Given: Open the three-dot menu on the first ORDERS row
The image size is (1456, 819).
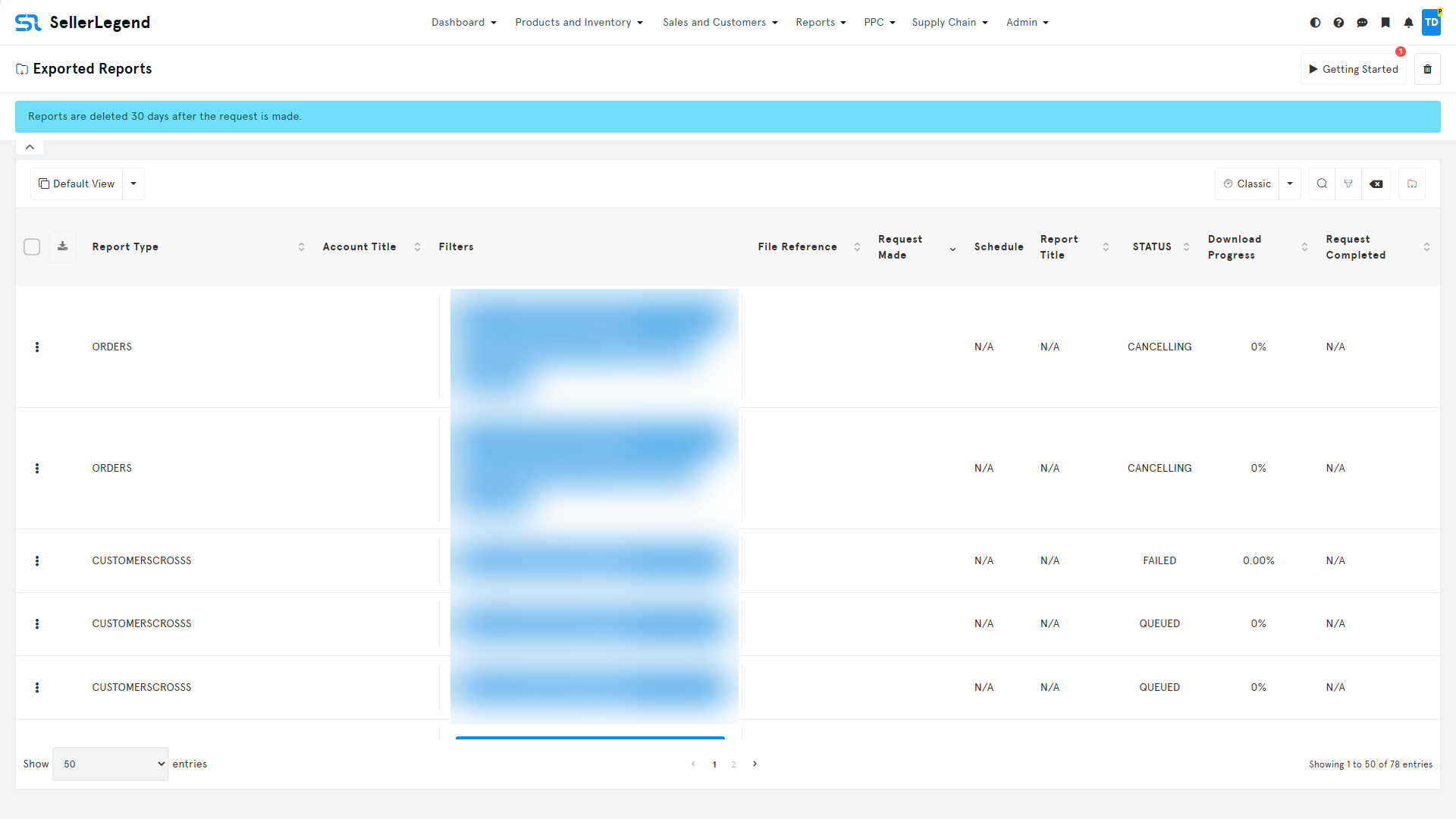Looking at the screenshot, I should pos(37,347).
